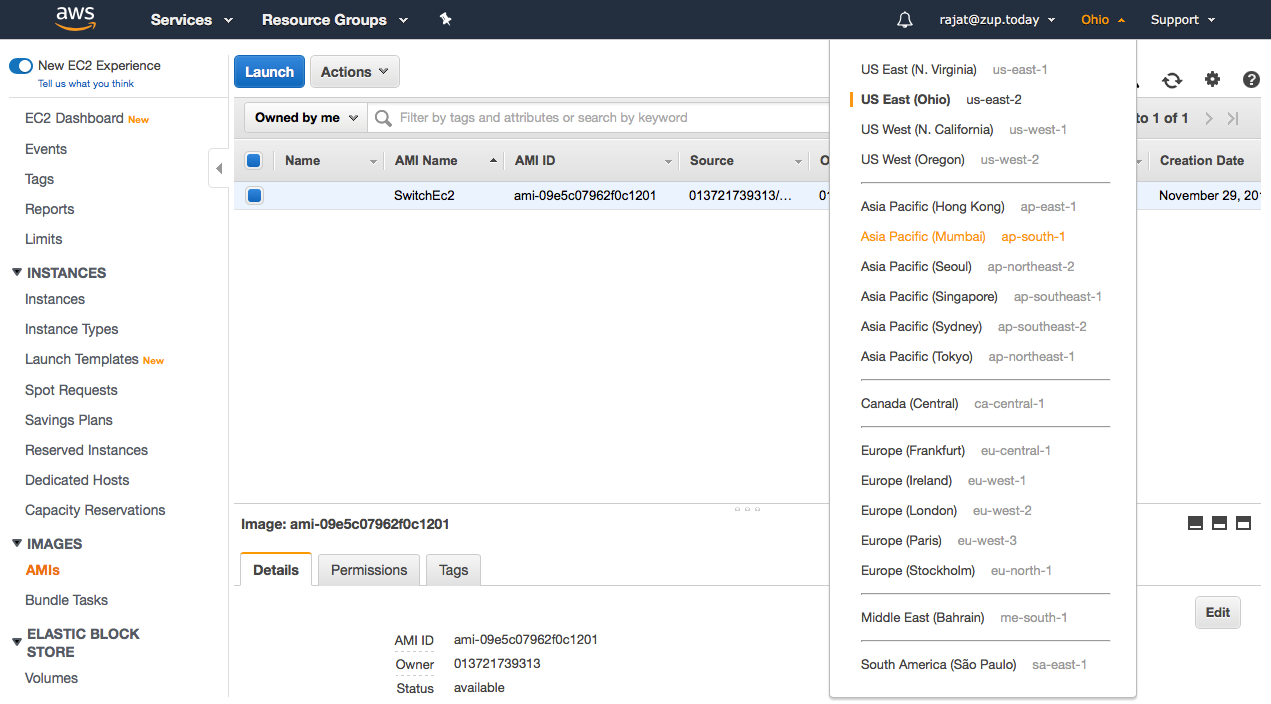This screenshot has height=704, width=1271.
Task: Open EC2 Dashboard in sidebar
Action: [x=74, y=118]
